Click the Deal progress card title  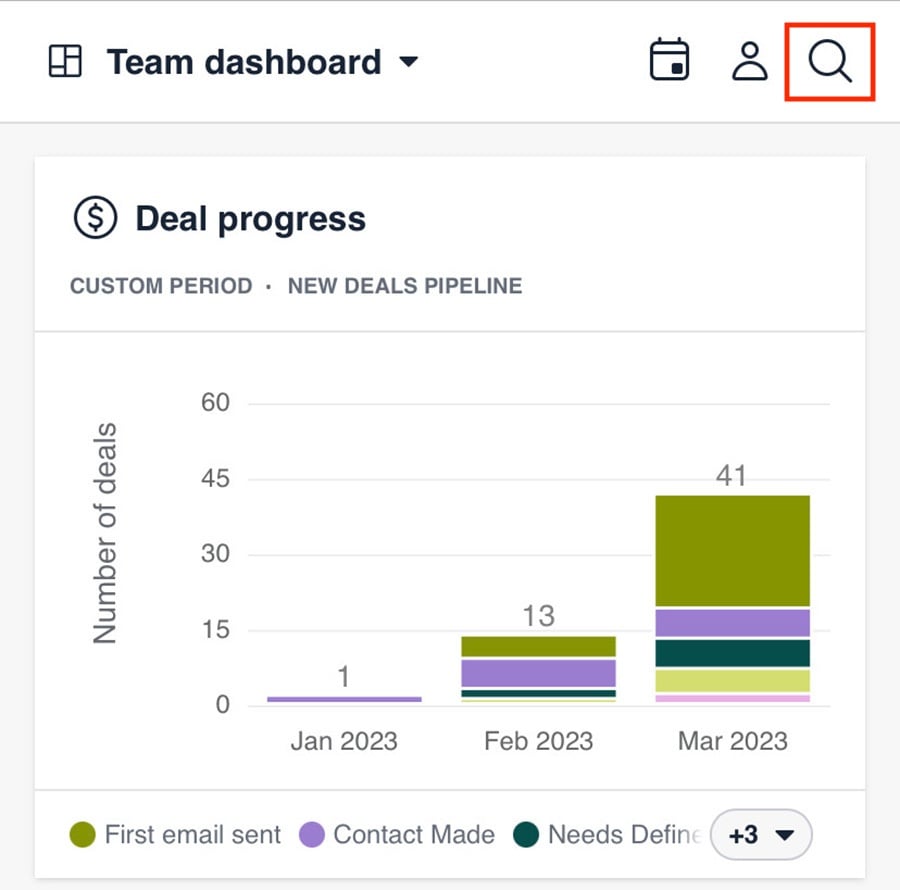tap(251, 218)
